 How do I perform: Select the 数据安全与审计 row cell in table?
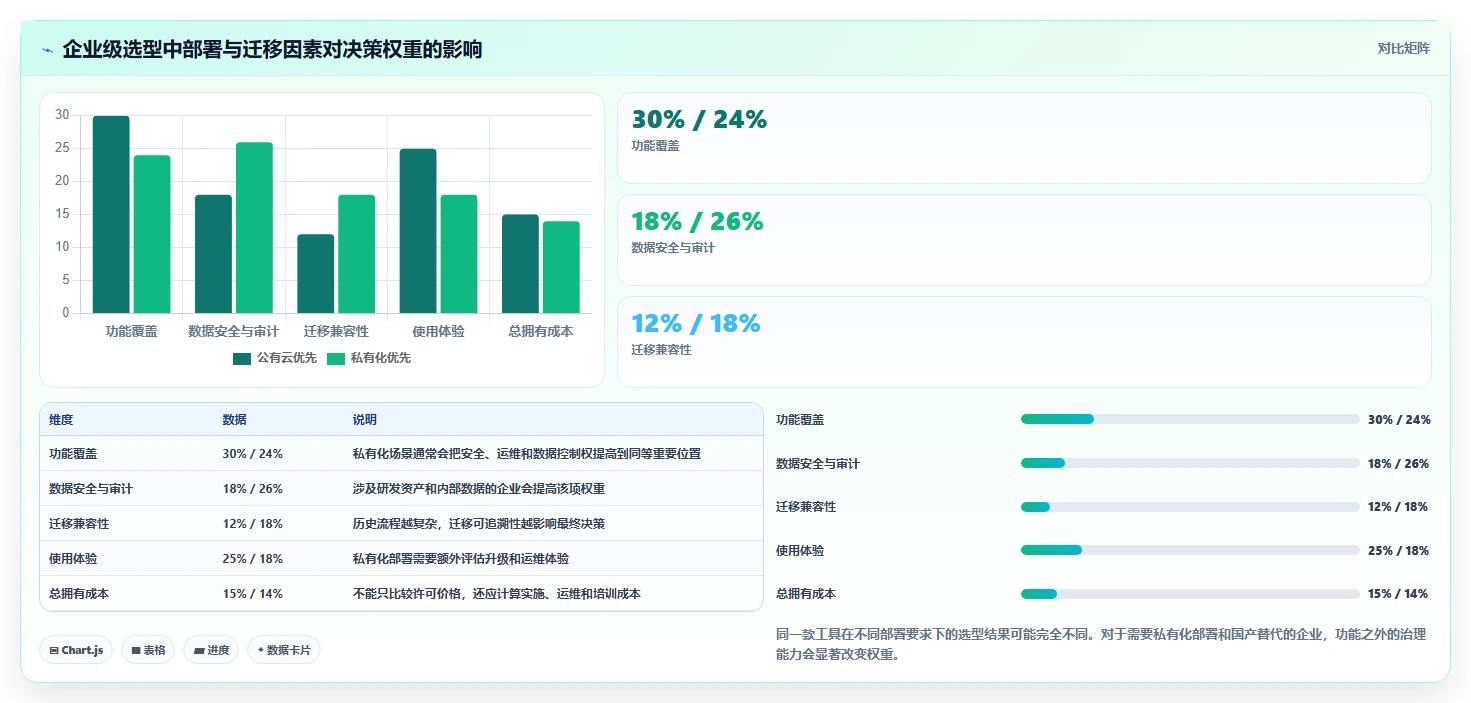pos(91,489)
